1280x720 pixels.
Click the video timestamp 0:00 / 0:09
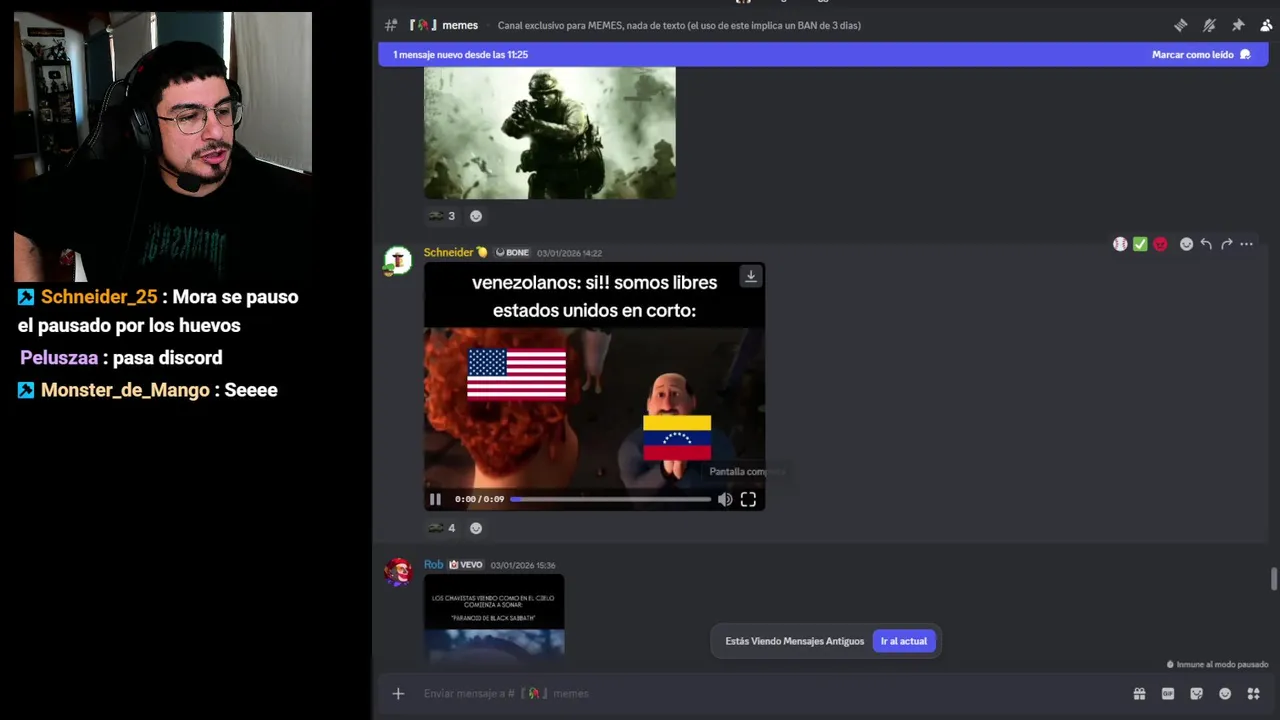[x=479, y=499]
